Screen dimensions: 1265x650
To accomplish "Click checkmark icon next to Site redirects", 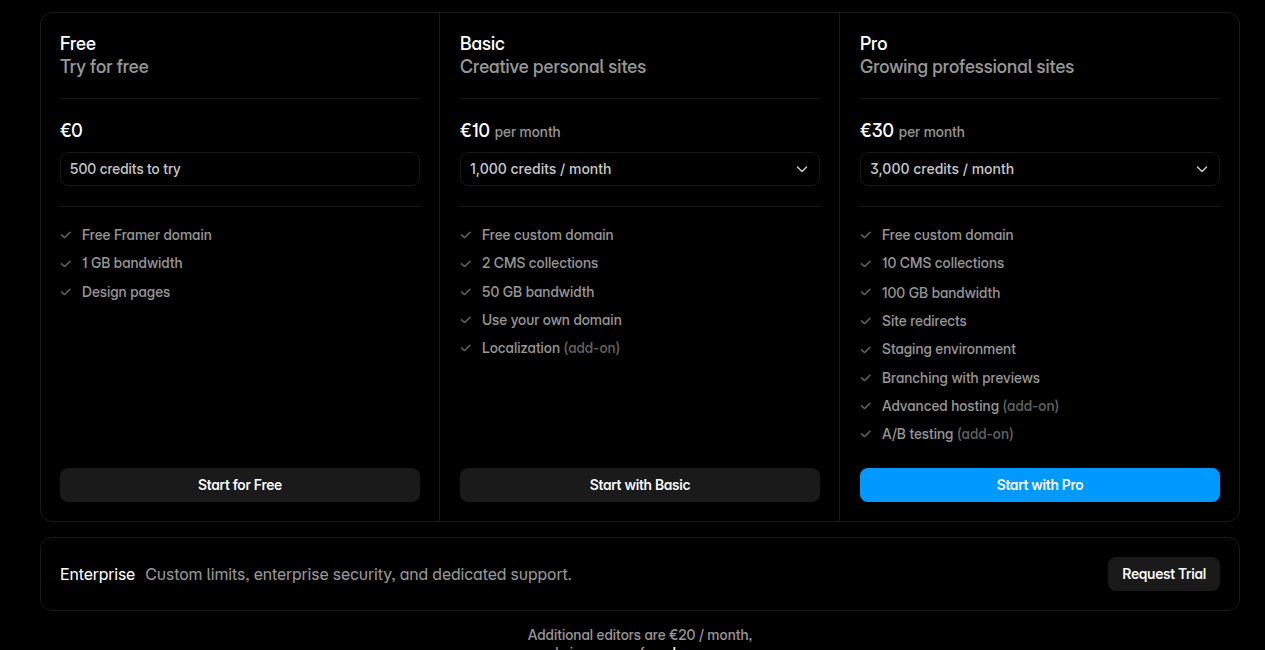I will (x=866, y=321).
